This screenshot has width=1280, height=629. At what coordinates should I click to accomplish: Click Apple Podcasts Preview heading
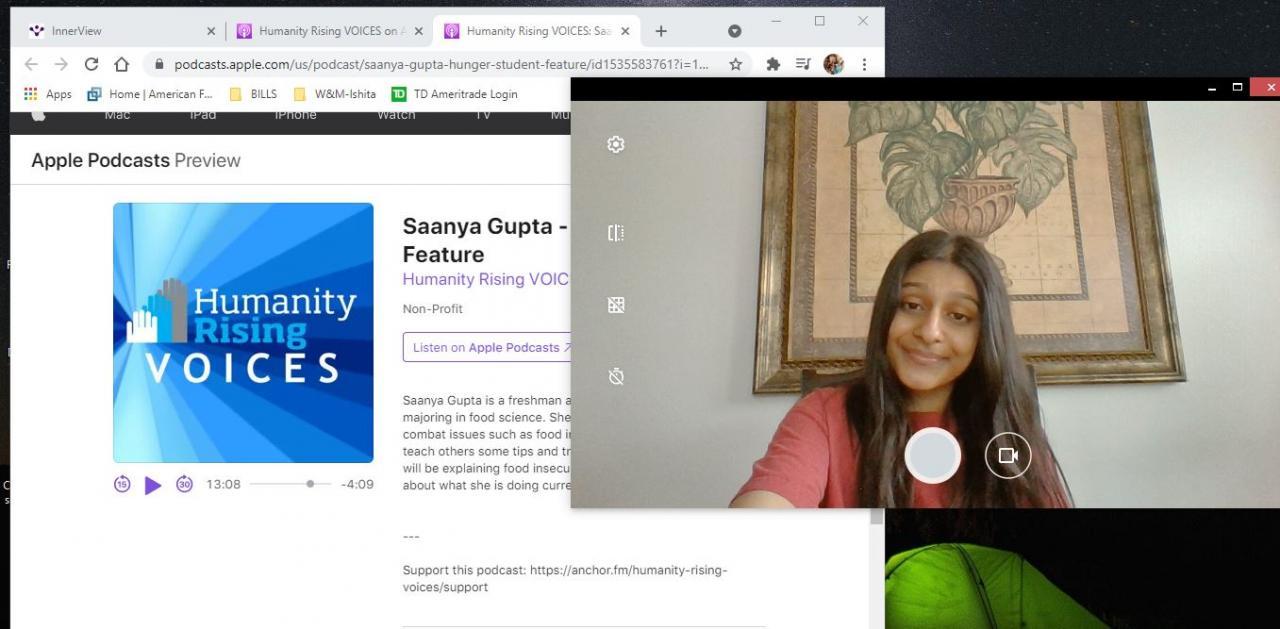pos(136,160)
